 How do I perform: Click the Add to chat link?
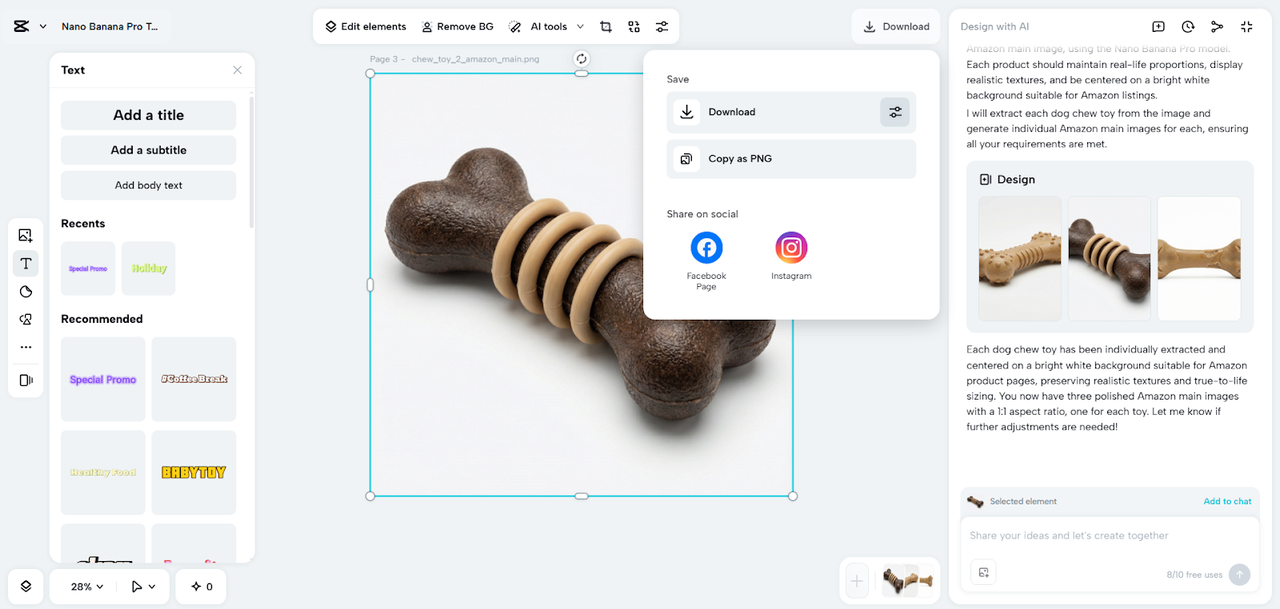pyautogui.click(x=1227, y=501)
